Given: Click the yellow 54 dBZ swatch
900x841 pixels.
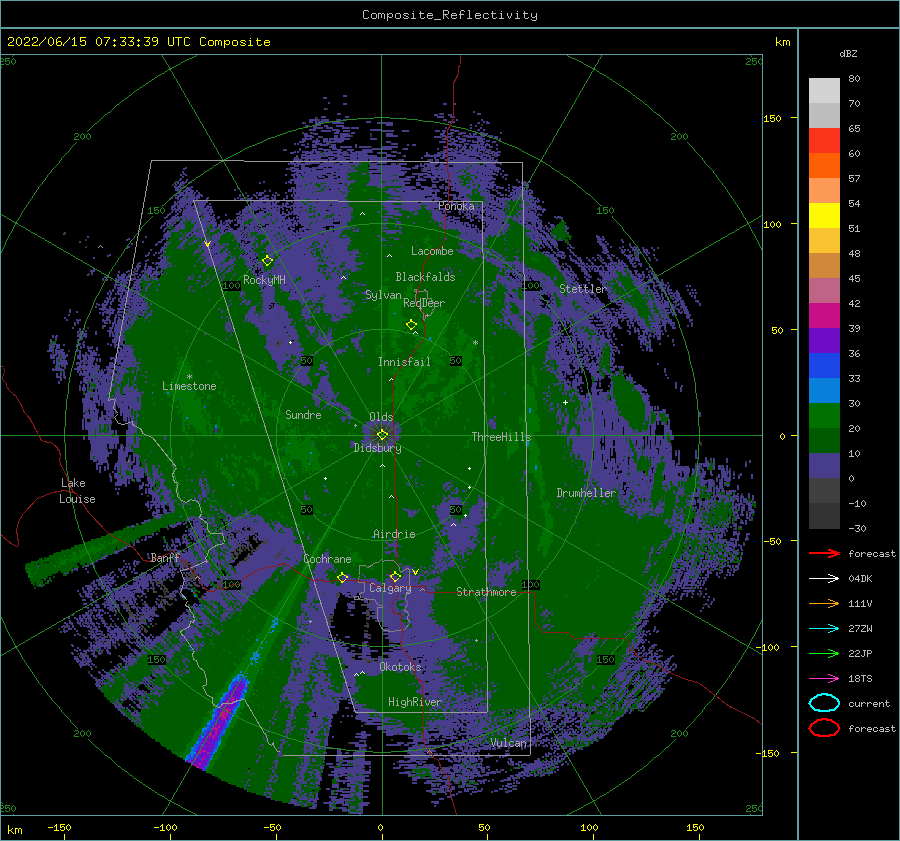Looking at the screenshot, I should click(x=824, y=215).
